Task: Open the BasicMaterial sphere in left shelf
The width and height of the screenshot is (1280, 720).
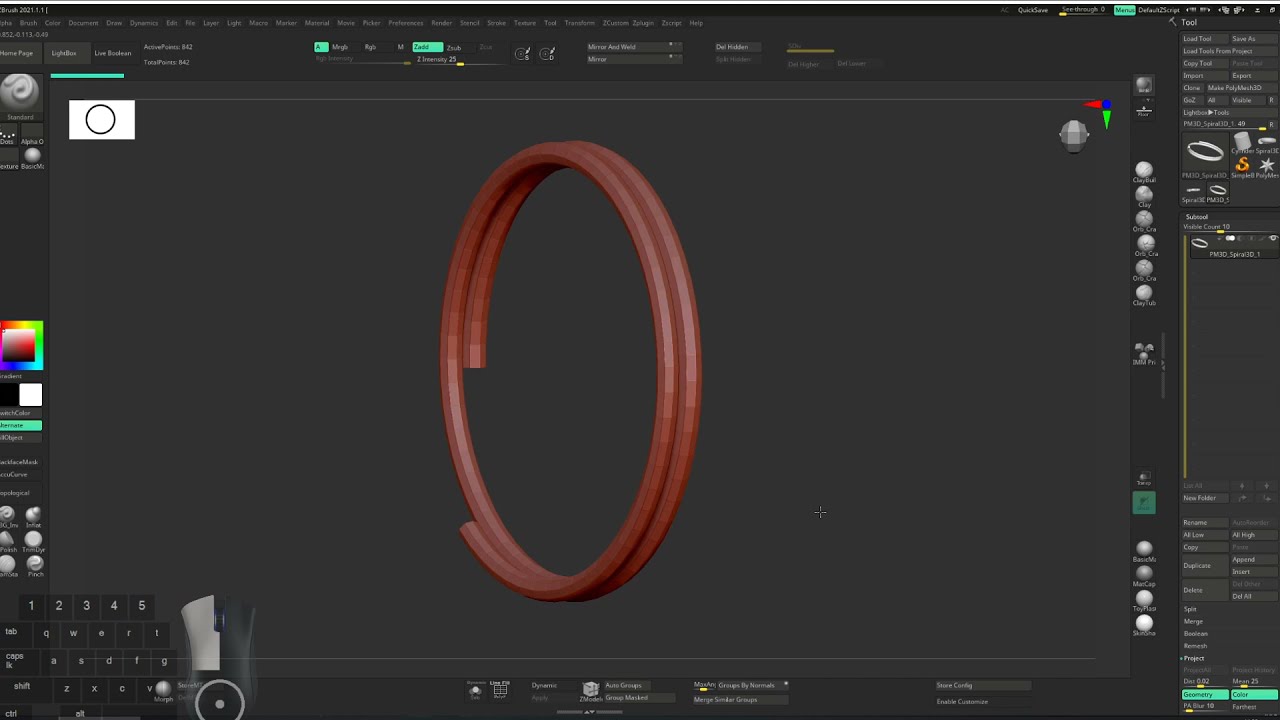Action: (32, 156)
